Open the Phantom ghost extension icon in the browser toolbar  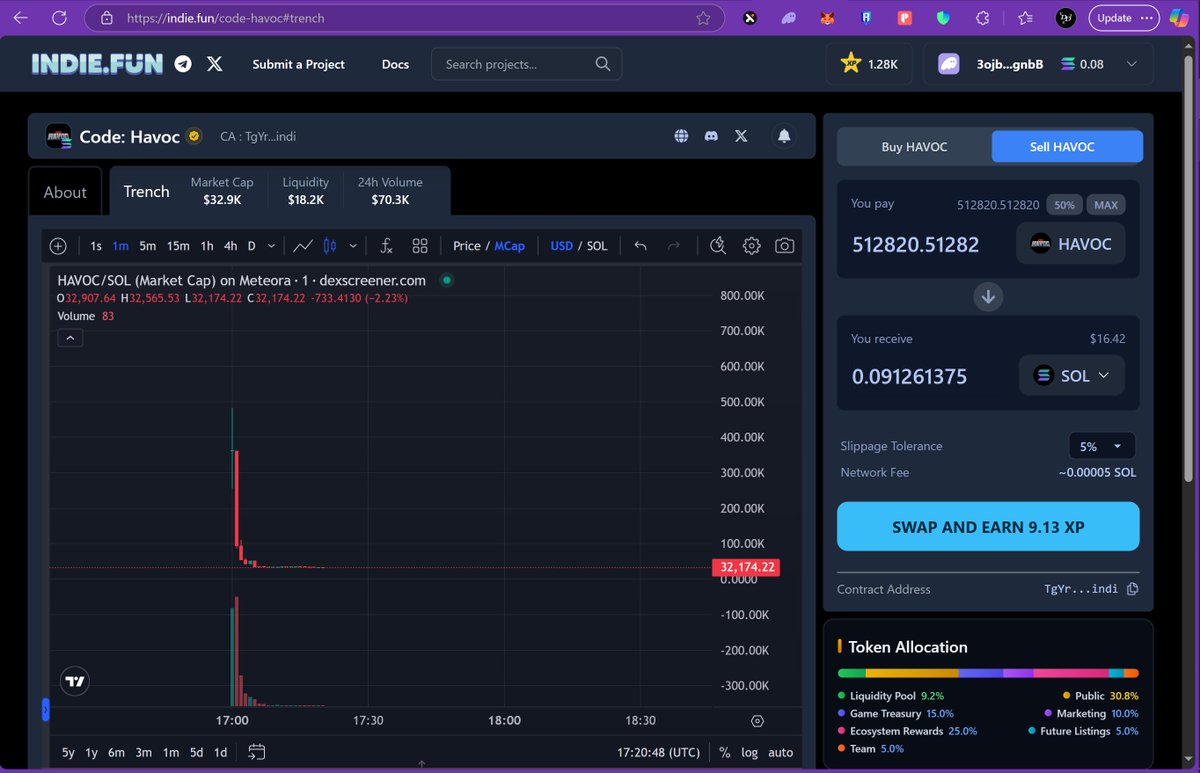(x=789, y=18)
